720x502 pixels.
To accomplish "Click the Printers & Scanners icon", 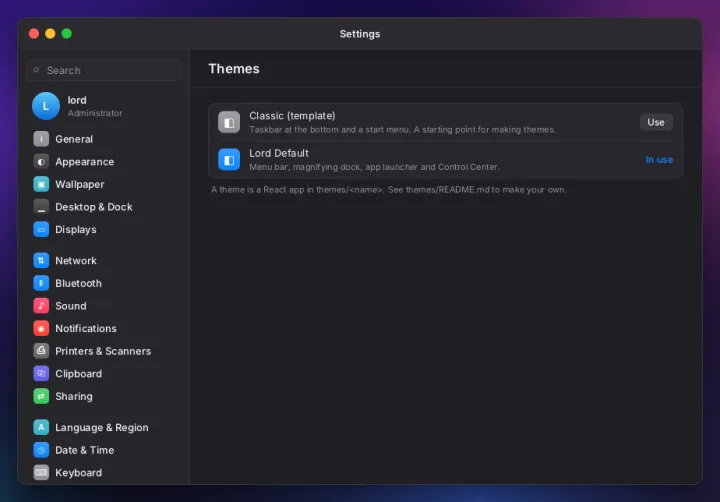I will (41, 351).
